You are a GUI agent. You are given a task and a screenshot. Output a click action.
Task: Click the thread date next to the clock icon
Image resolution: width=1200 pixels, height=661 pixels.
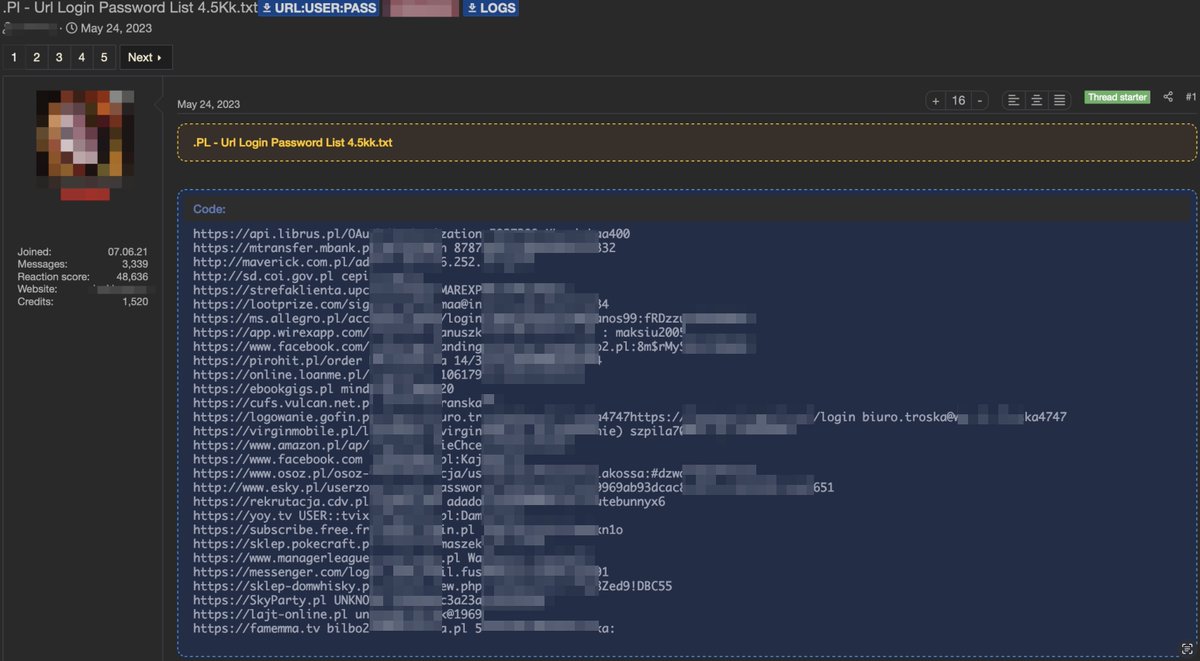114,27
